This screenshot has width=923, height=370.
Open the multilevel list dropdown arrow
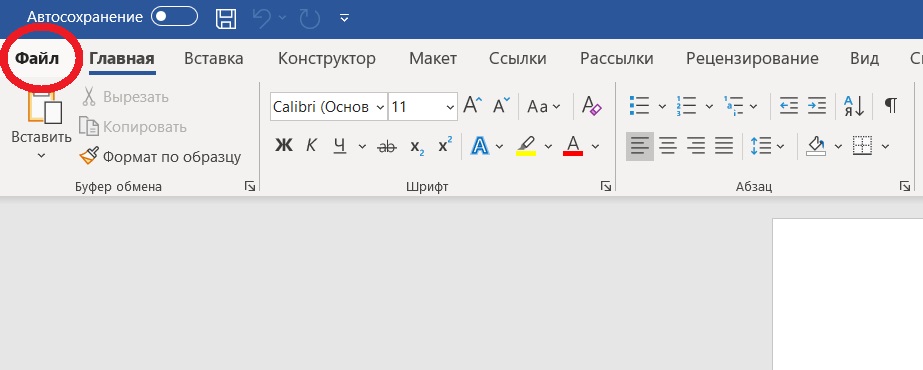[753, 107]
